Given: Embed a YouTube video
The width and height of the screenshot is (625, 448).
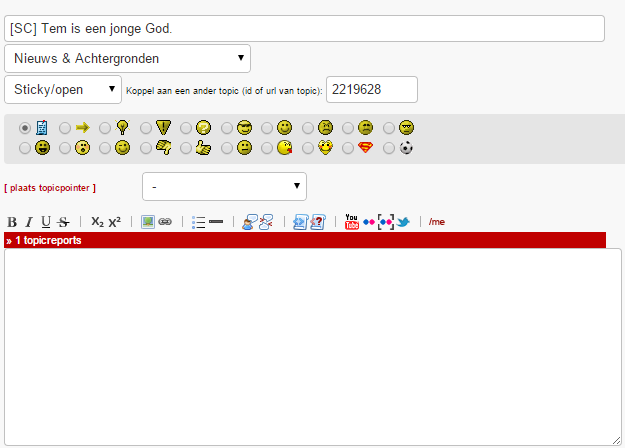Looking at the screenshot, I should click(x=352, y=222).
